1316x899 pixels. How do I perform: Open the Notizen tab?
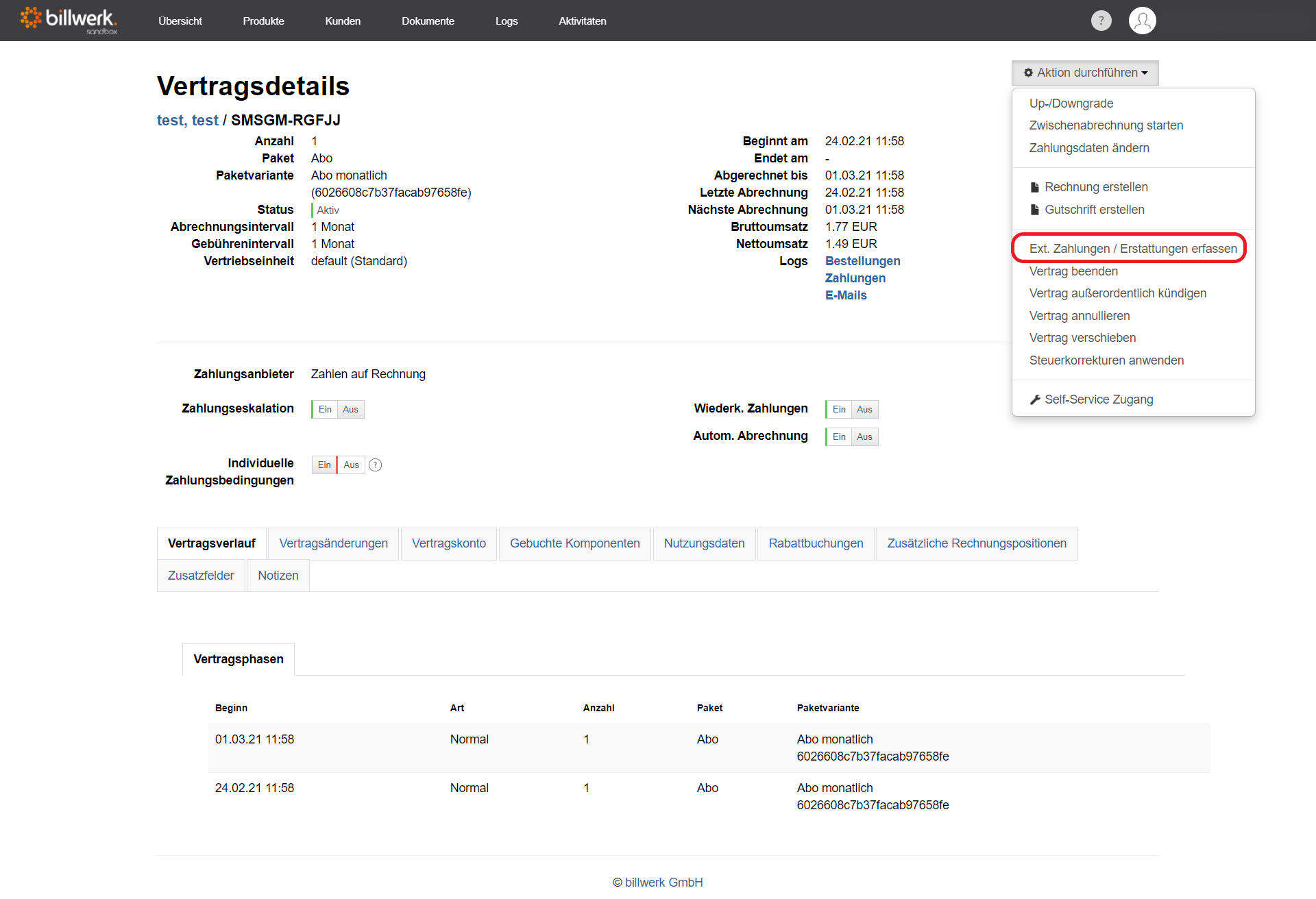278,576
